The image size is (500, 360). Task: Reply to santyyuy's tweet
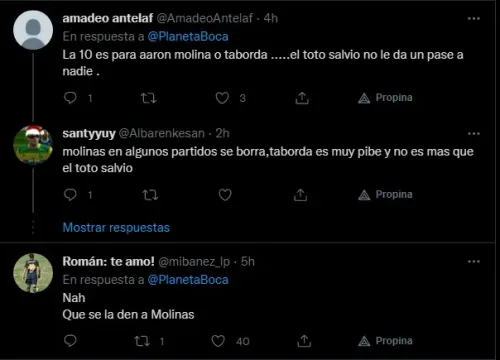click(70, 195)
